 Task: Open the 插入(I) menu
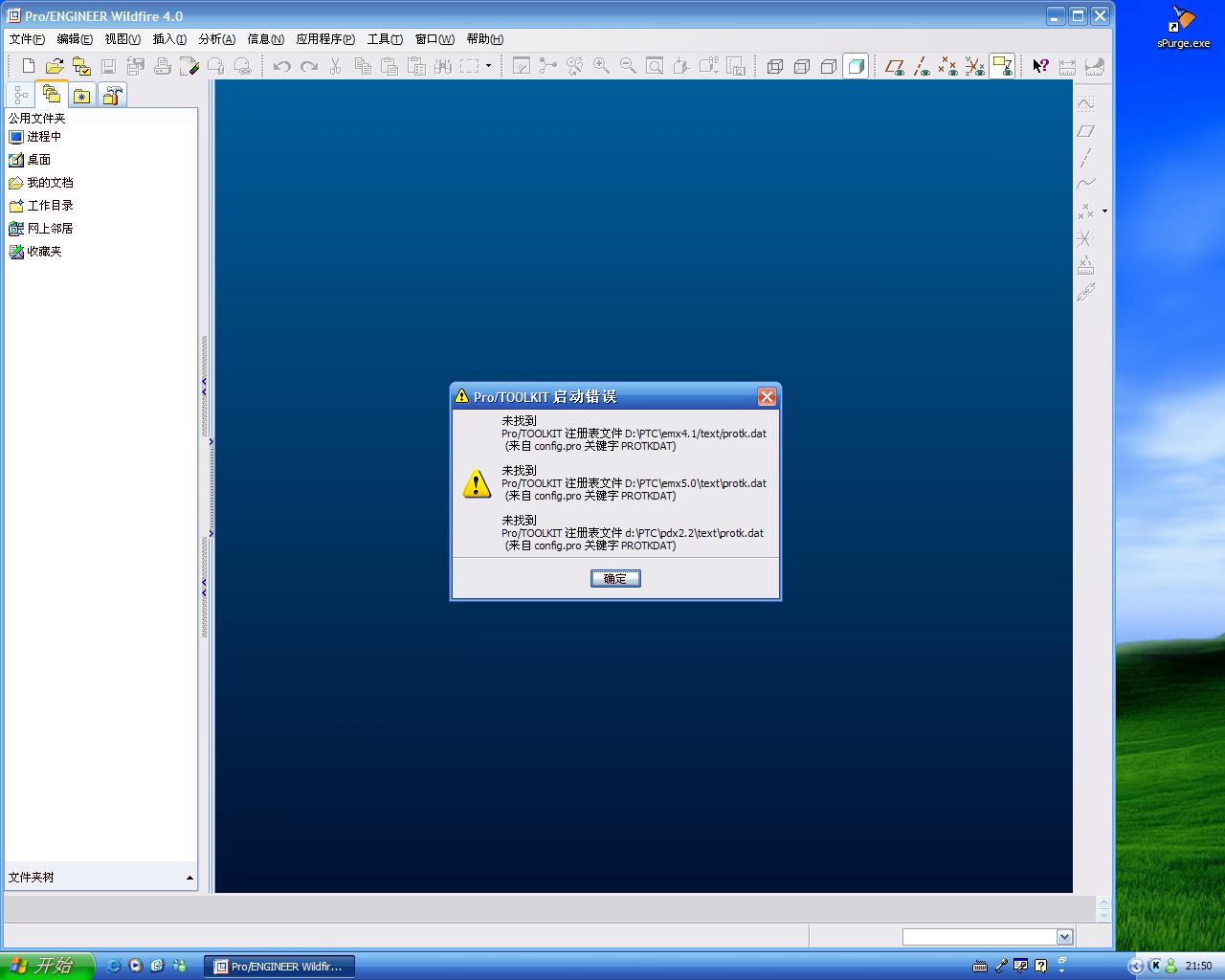169,39
